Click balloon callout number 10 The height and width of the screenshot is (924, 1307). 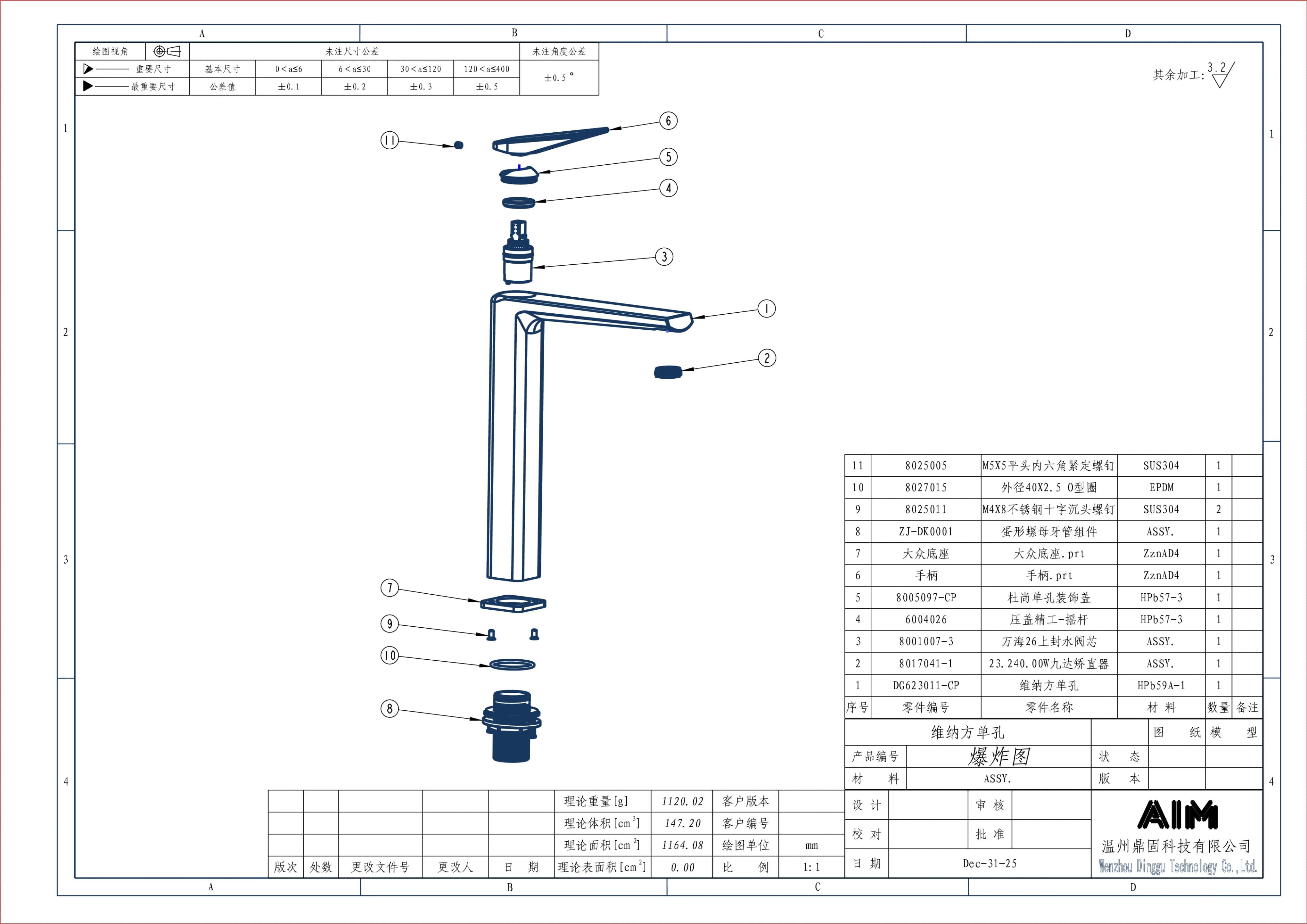pos(389,656)
